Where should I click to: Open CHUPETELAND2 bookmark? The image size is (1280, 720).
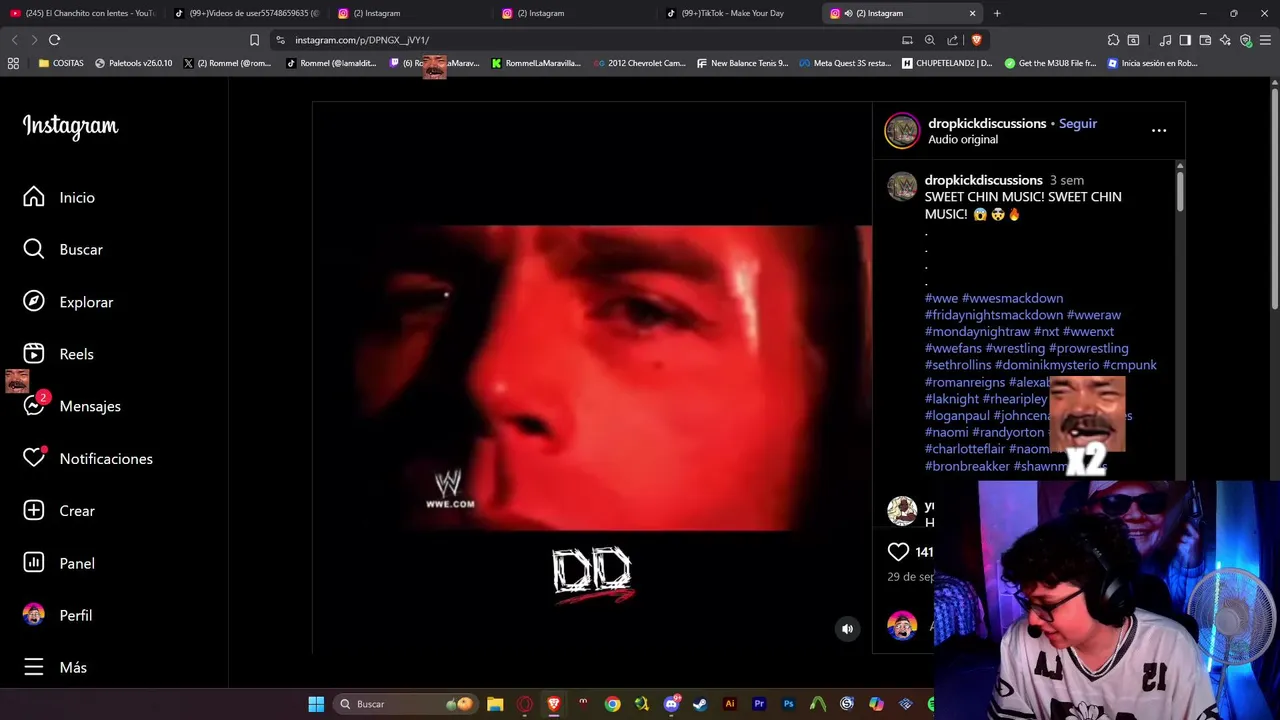click(x=947, y=63)
